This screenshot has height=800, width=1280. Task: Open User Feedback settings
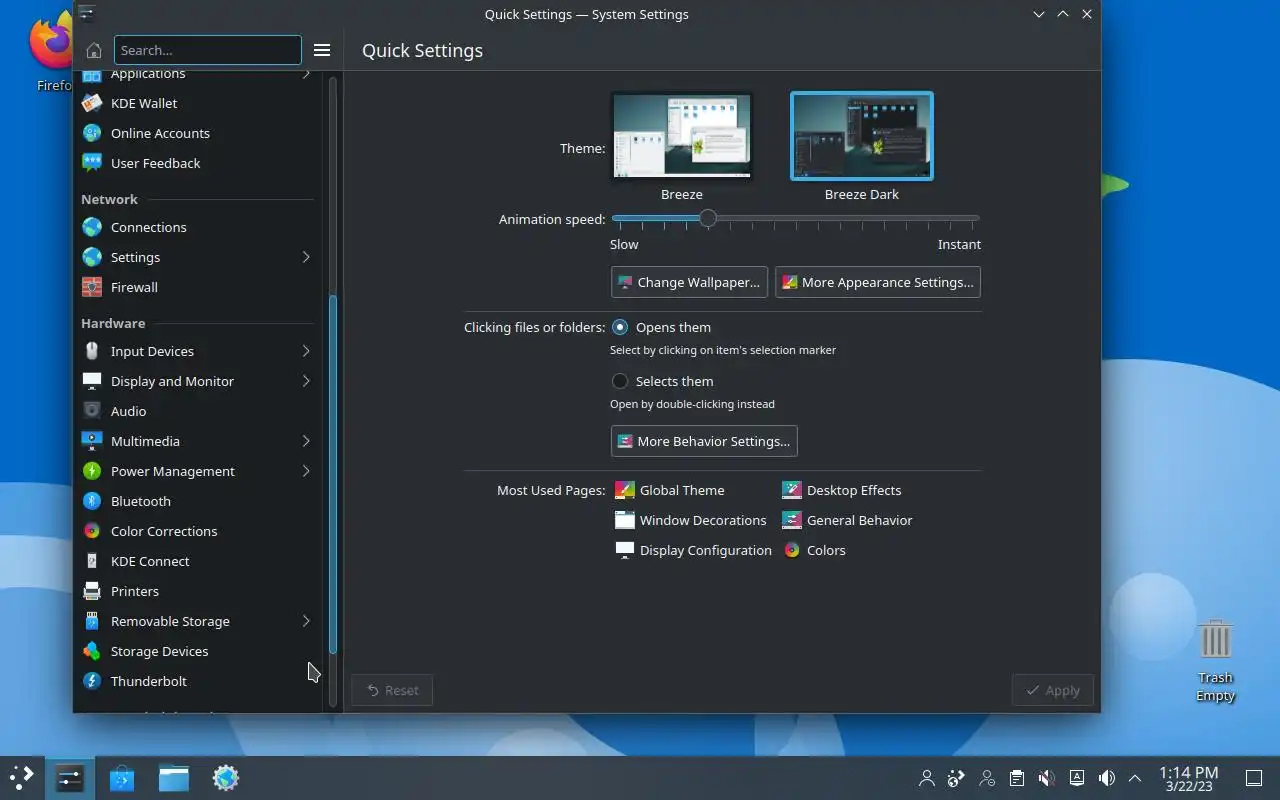pos(198,163)
